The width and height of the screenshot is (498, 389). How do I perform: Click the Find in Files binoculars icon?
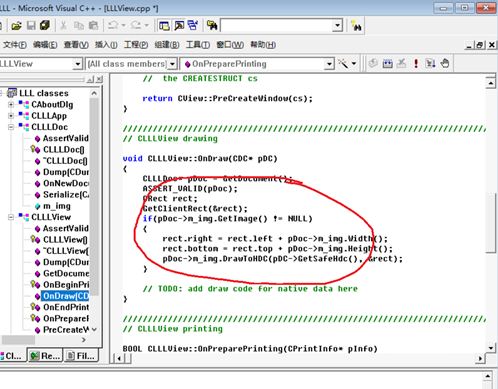pyautogui.click(x=212, y=26)
